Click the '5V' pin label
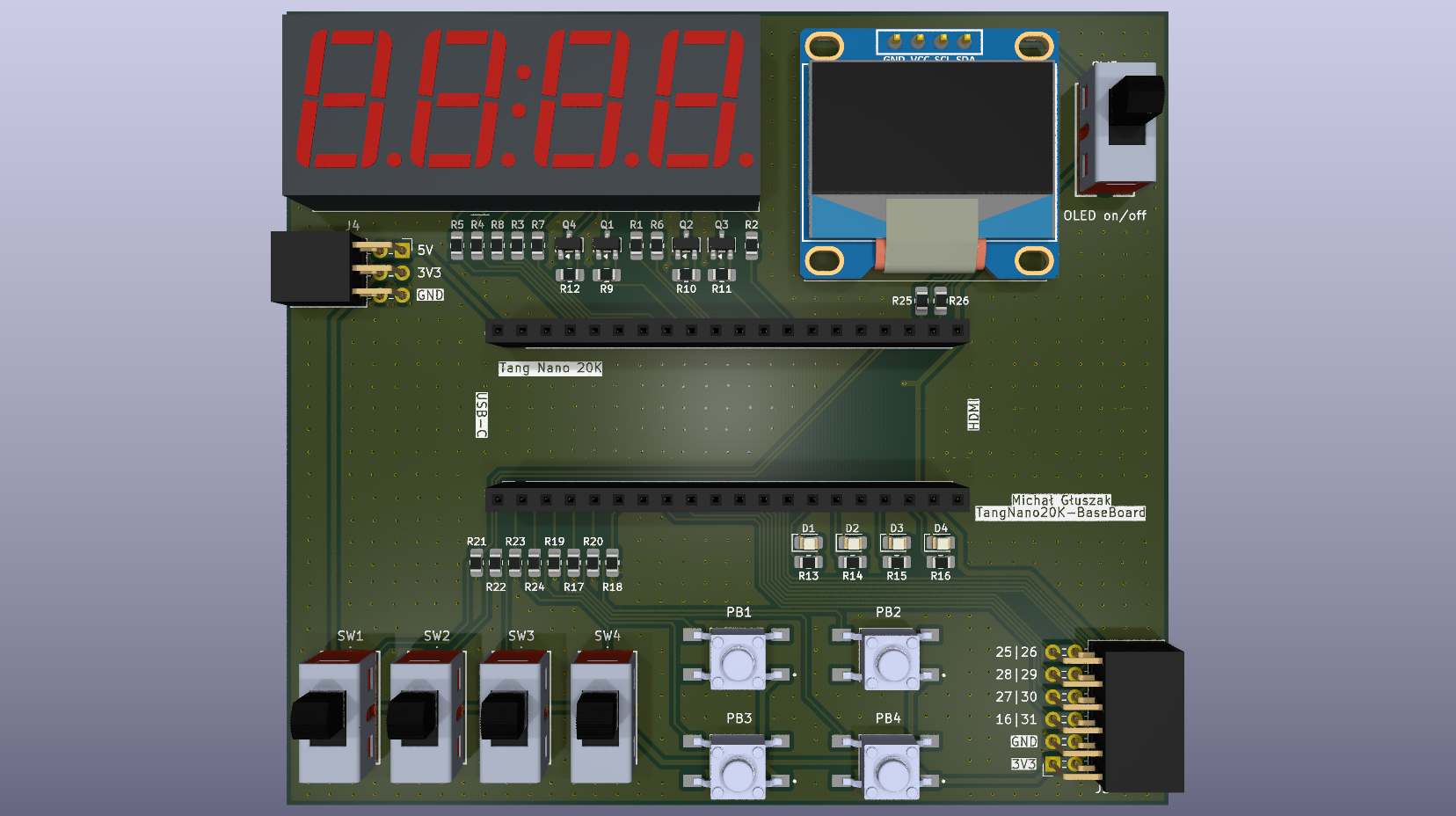This screenshot has height=816, width=1456. tap(425, 250)
